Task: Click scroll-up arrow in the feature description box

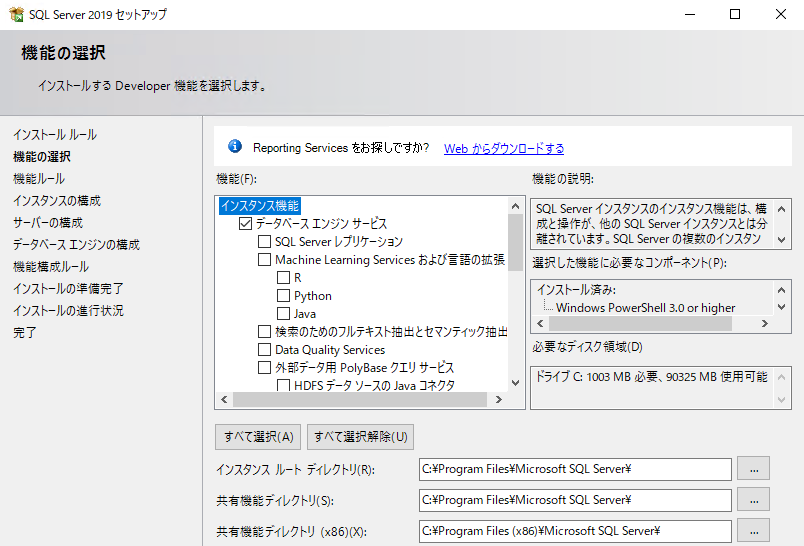Action: click(782, 208)
